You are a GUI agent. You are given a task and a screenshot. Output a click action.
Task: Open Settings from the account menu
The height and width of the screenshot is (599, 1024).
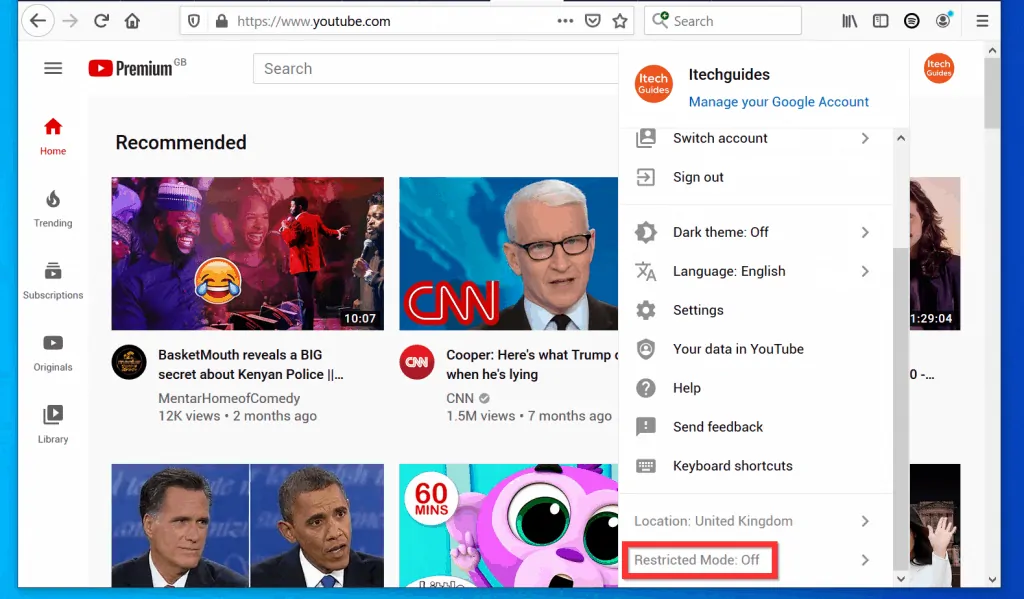(x=755, y=310)
